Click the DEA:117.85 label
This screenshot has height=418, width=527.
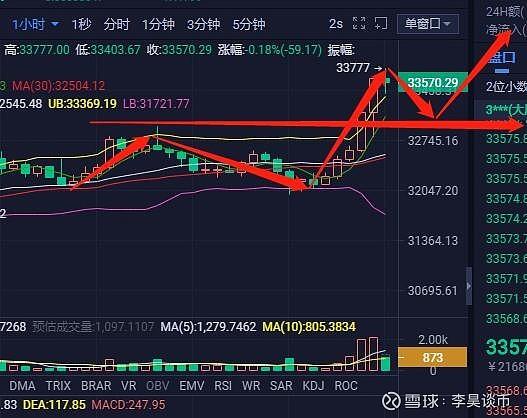(x=54, y=405)
